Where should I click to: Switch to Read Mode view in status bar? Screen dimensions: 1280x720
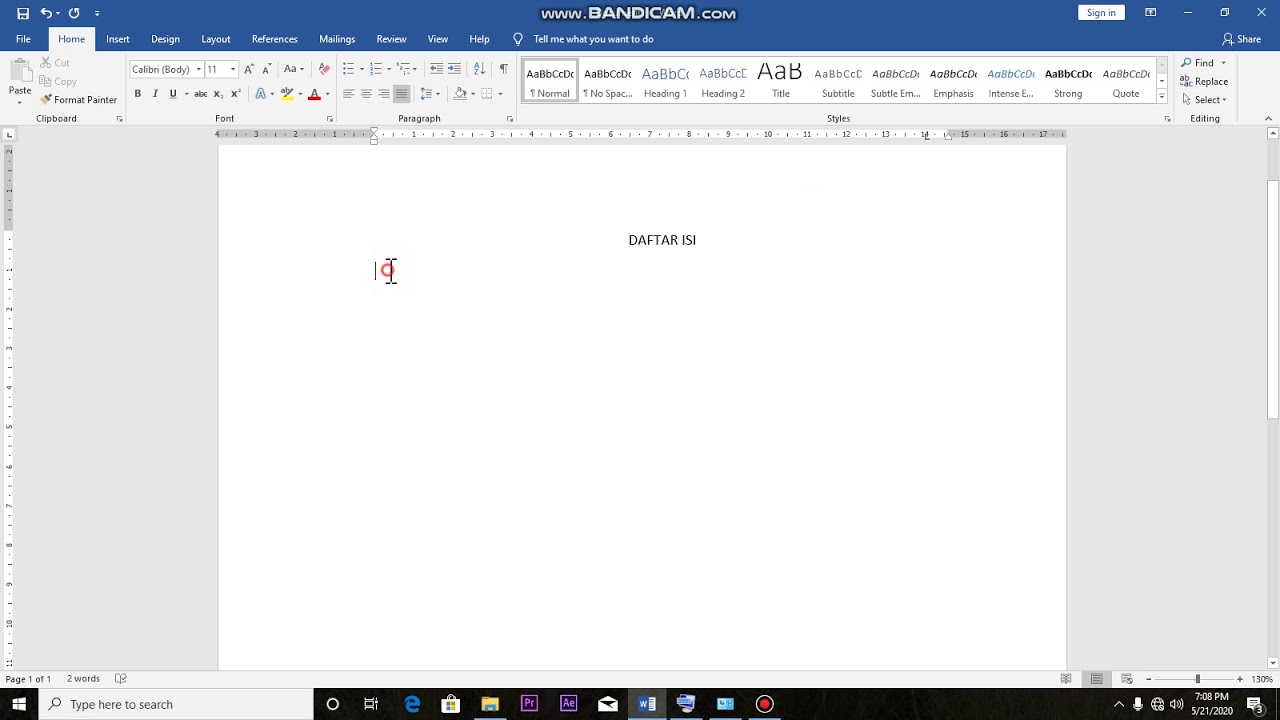click(1066, 679)
